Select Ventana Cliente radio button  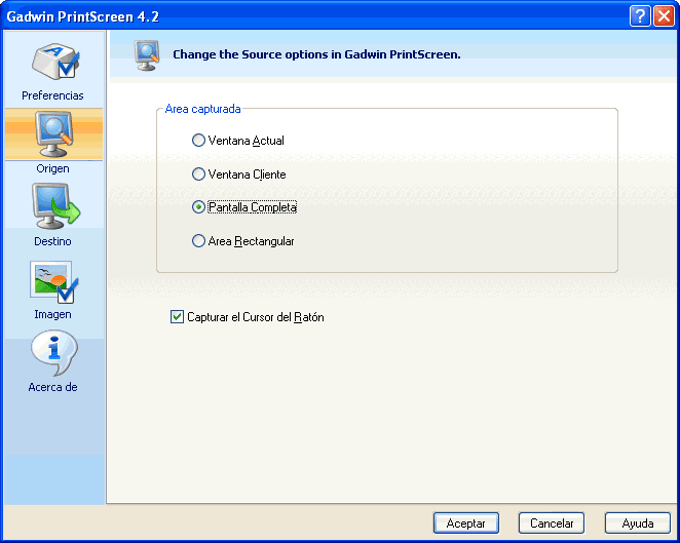[x=199, y=174]
